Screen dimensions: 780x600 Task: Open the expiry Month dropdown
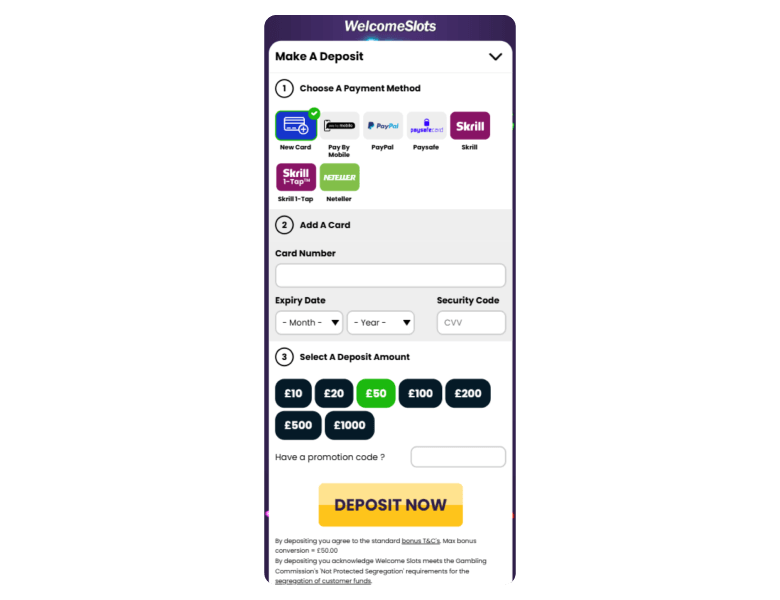pyautogui.click(x=309, y=322)
